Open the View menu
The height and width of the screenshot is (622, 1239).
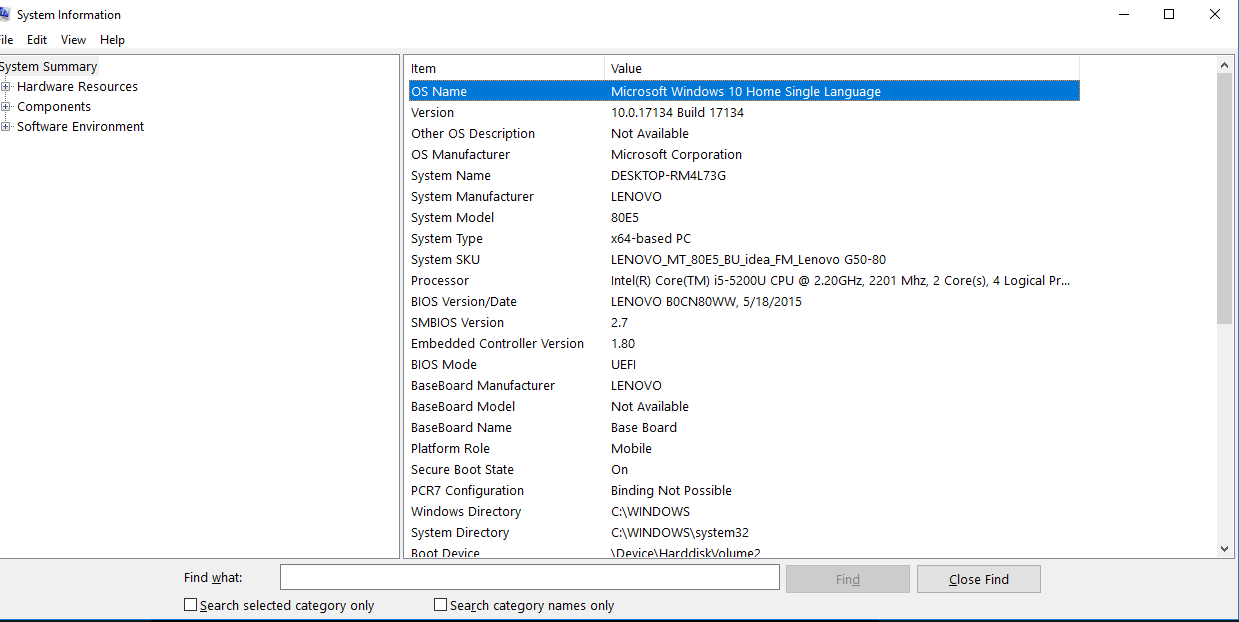click(73, 40)
